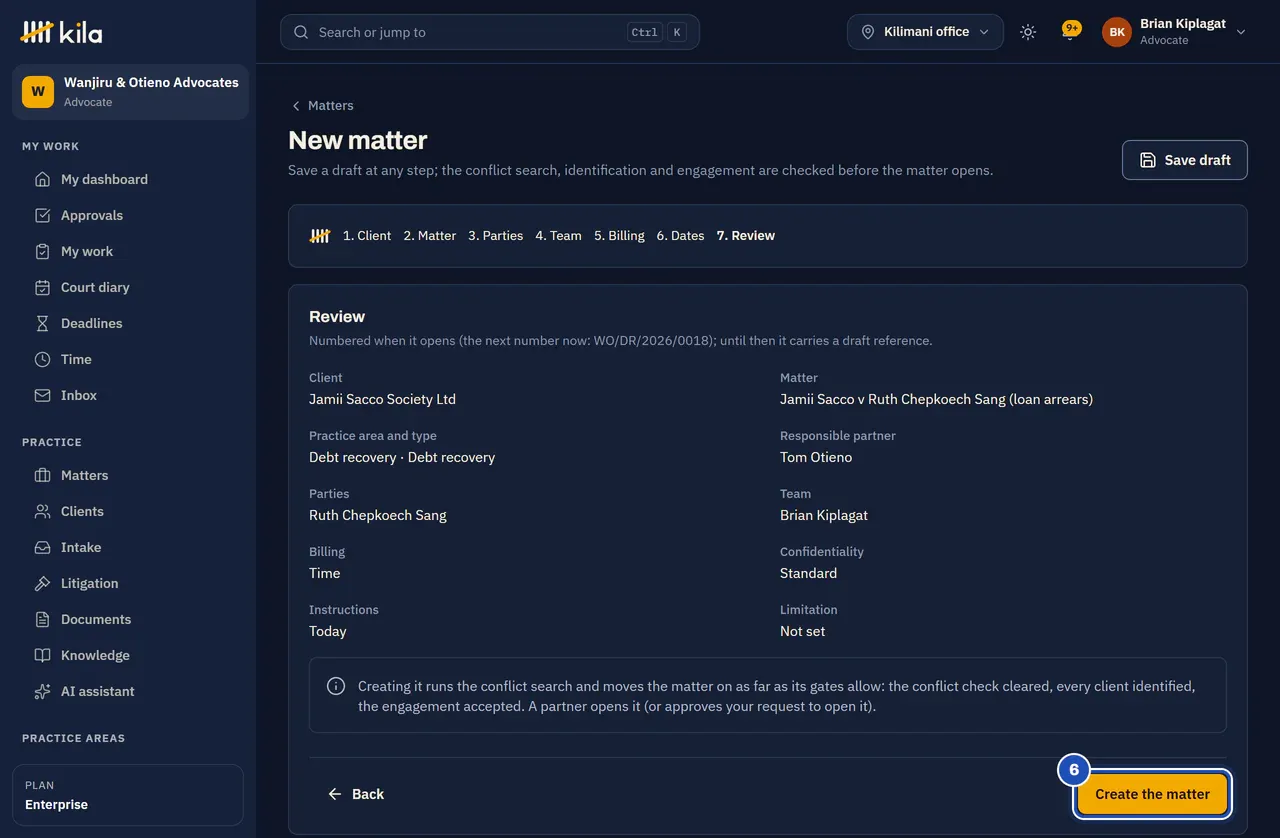
Task: Click Create the matter button
Action: click(1152, 794)
